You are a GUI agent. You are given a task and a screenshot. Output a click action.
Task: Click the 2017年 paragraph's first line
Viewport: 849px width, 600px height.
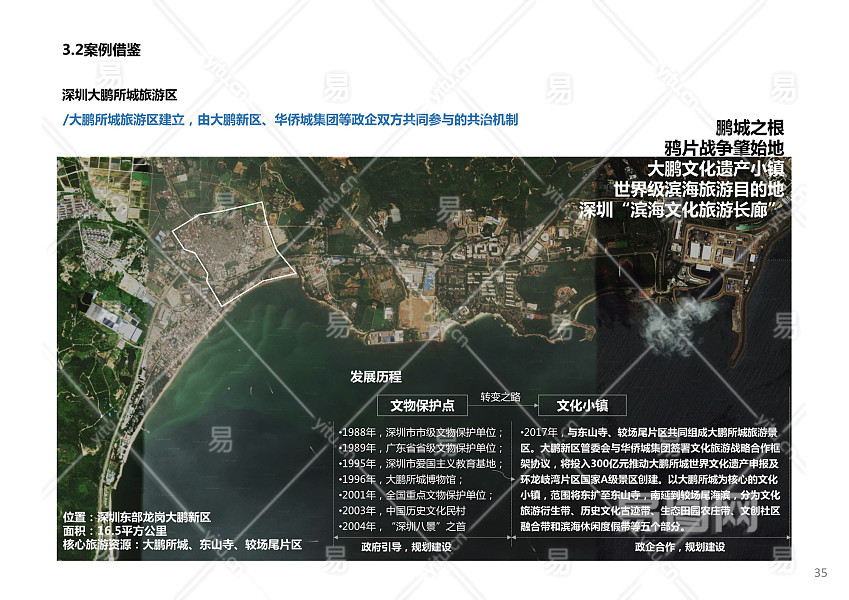click(649, 432)
